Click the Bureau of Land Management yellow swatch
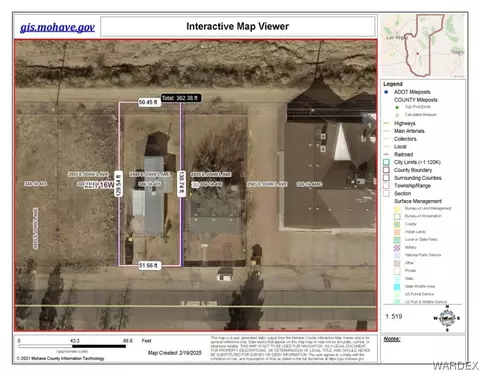This screenshot has width=480, height=376. point(397,209)
